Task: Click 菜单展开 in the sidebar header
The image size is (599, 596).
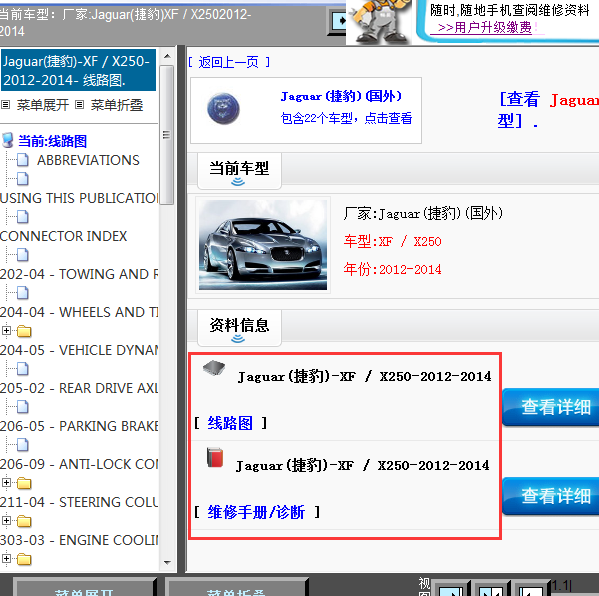Action: [42, 105]
